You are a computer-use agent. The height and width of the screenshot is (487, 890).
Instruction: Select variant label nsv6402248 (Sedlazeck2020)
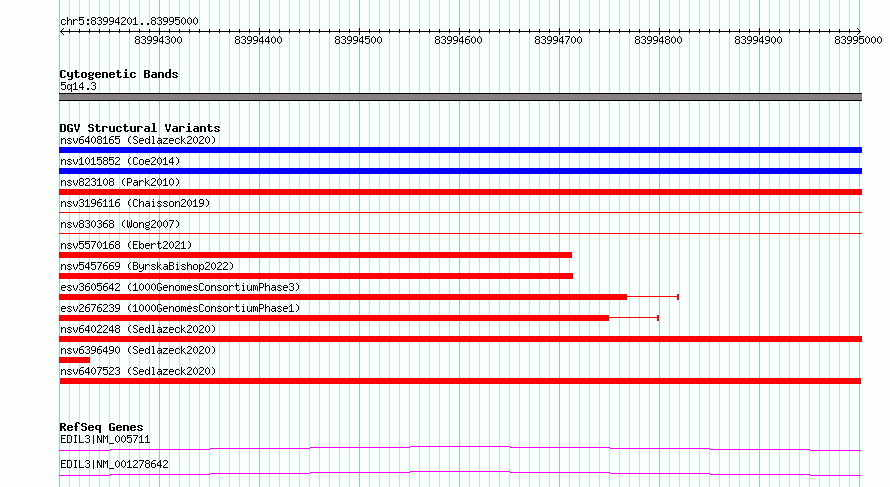[138, 329]
